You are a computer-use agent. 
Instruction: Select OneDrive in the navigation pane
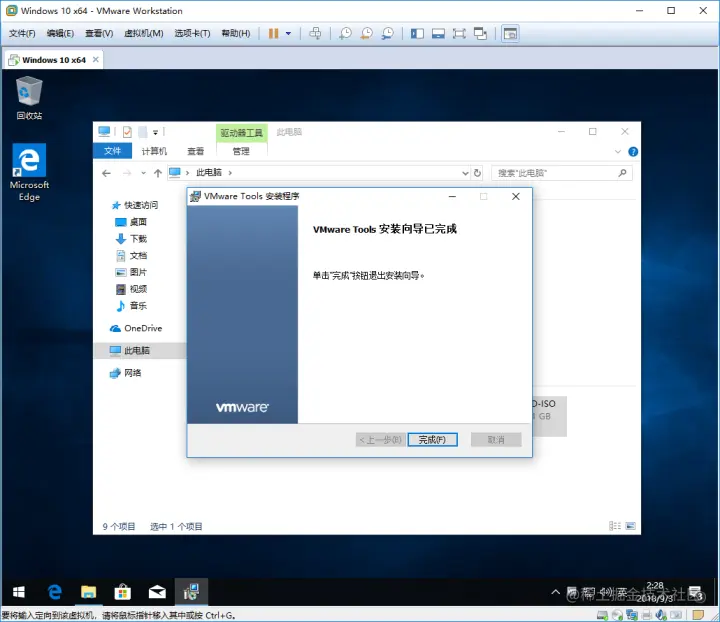click(x=136, y=328)
